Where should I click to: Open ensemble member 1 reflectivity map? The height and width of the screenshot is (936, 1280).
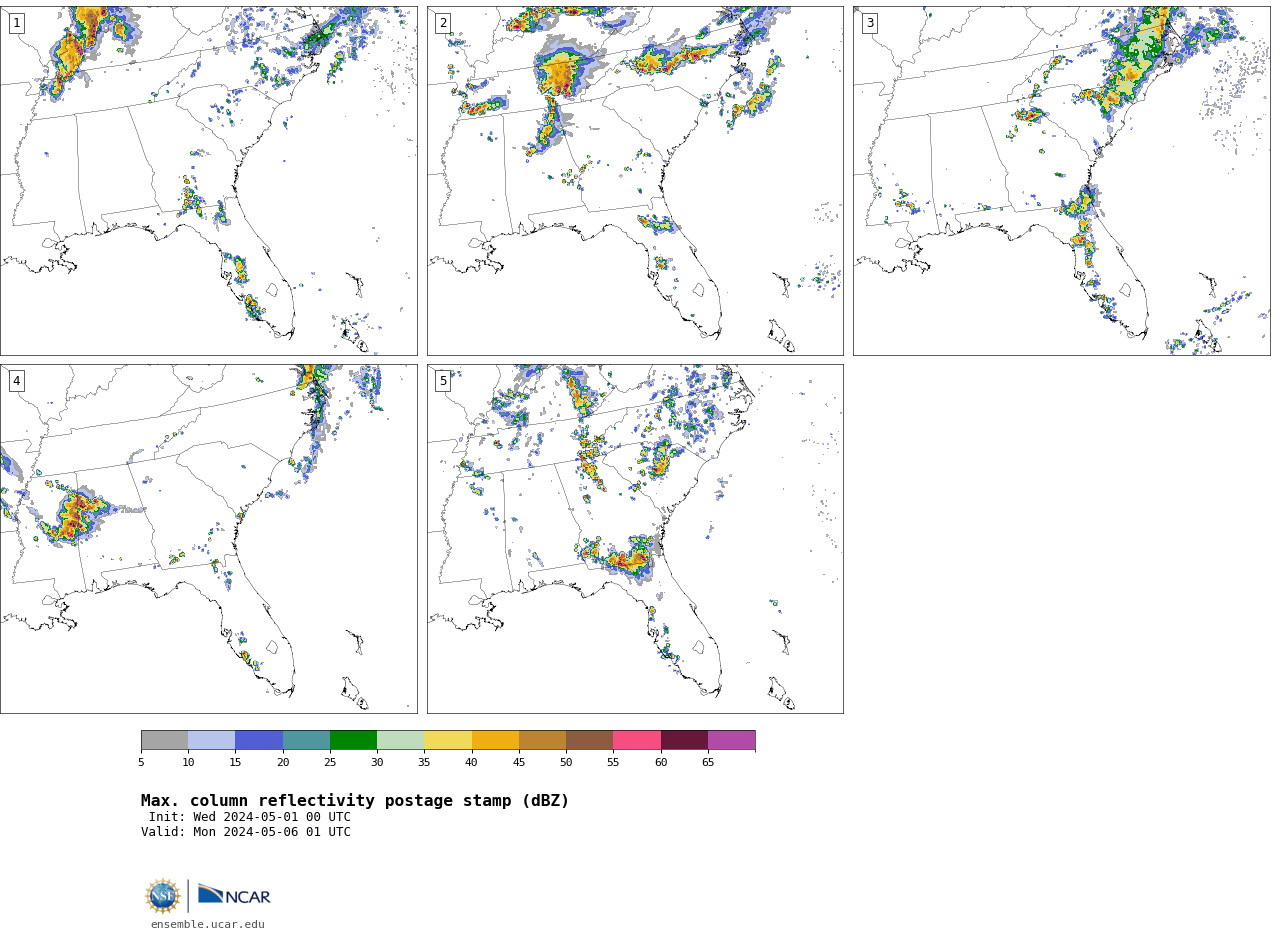pos(208,181)
